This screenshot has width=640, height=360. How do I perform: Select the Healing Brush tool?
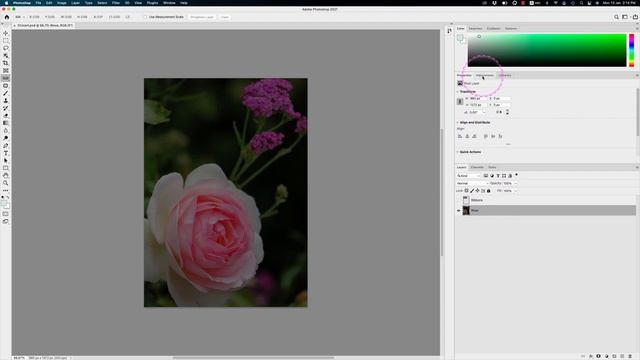6,86
